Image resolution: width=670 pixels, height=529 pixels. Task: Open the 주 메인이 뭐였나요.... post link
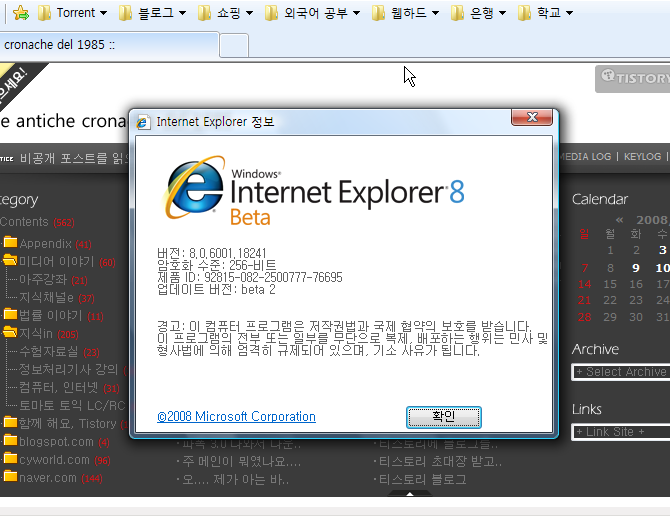(242, 461)
